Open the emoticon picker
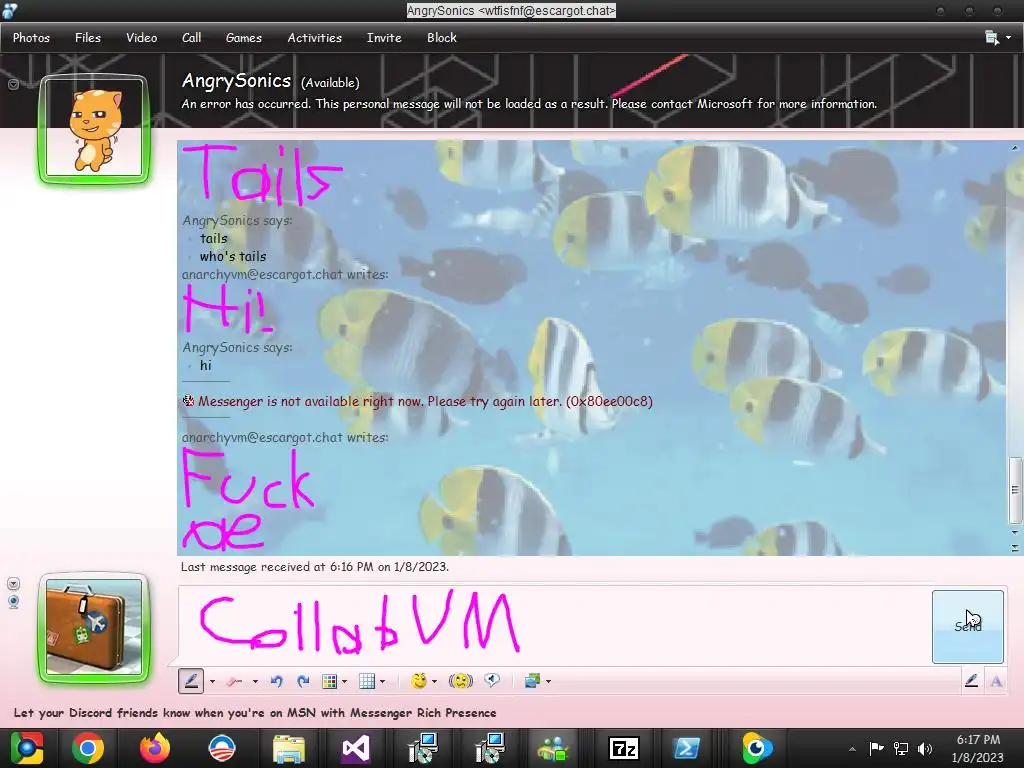The width and height of the screenshot is (1024, 768). pos(419,681)
